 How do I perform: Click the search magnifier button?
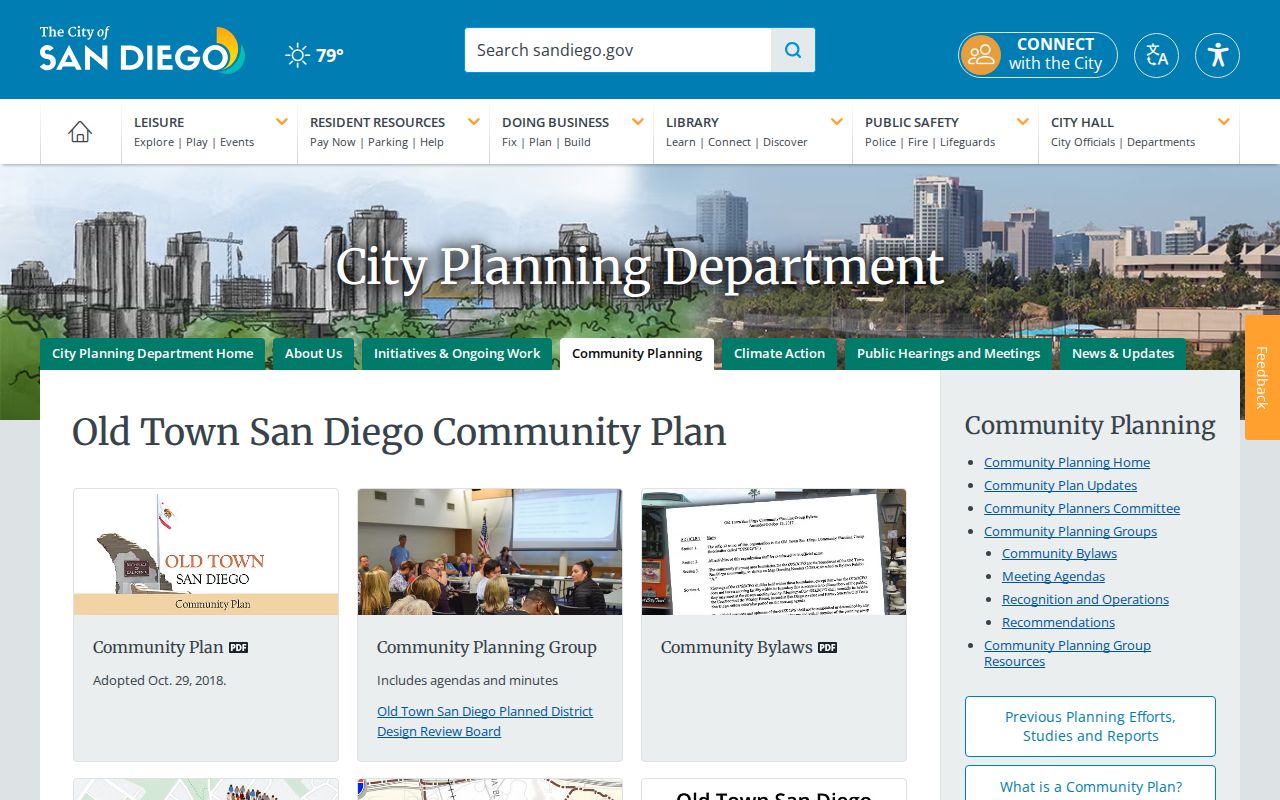[793, 50]
